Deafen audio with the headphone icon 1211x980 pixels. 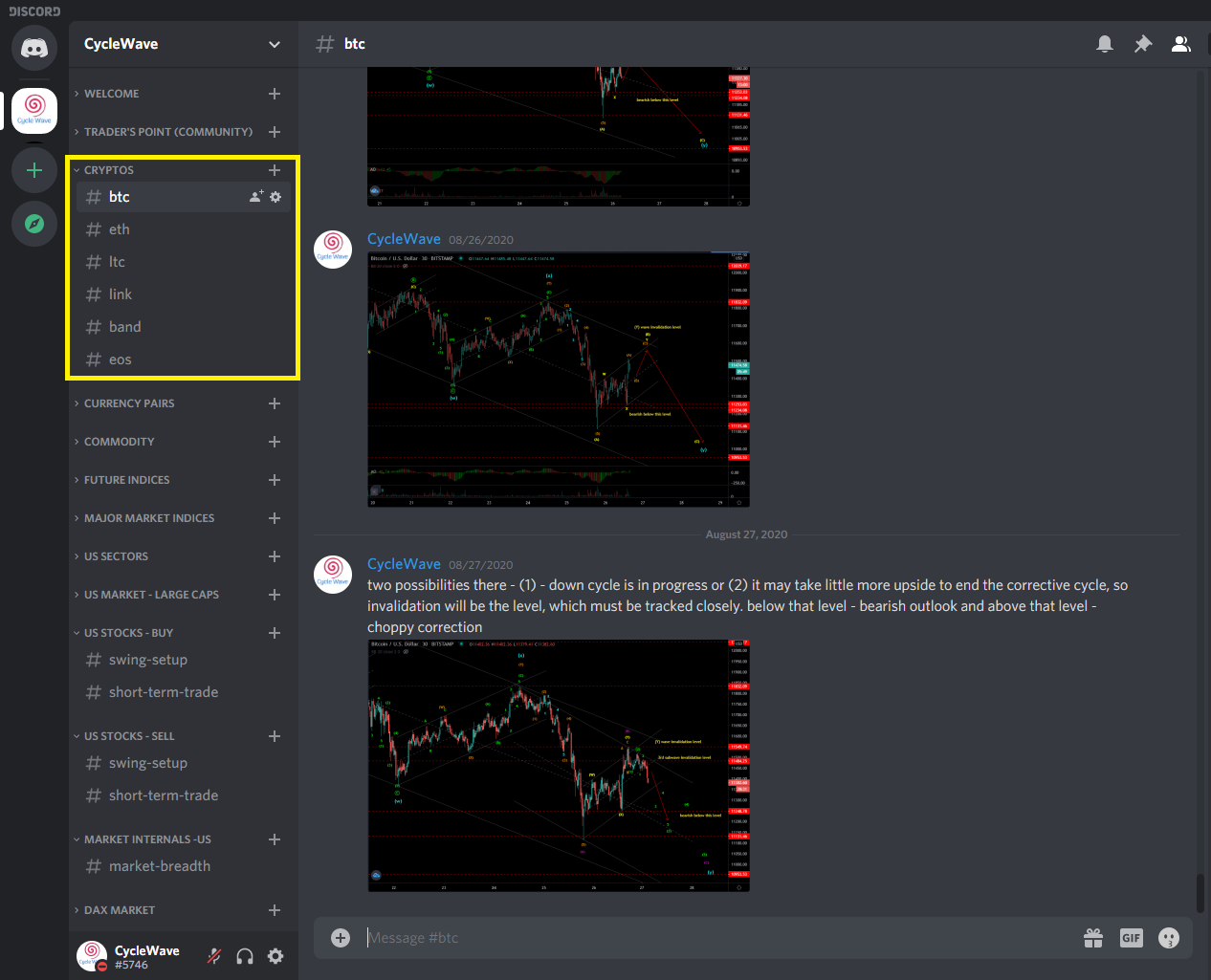245,955
